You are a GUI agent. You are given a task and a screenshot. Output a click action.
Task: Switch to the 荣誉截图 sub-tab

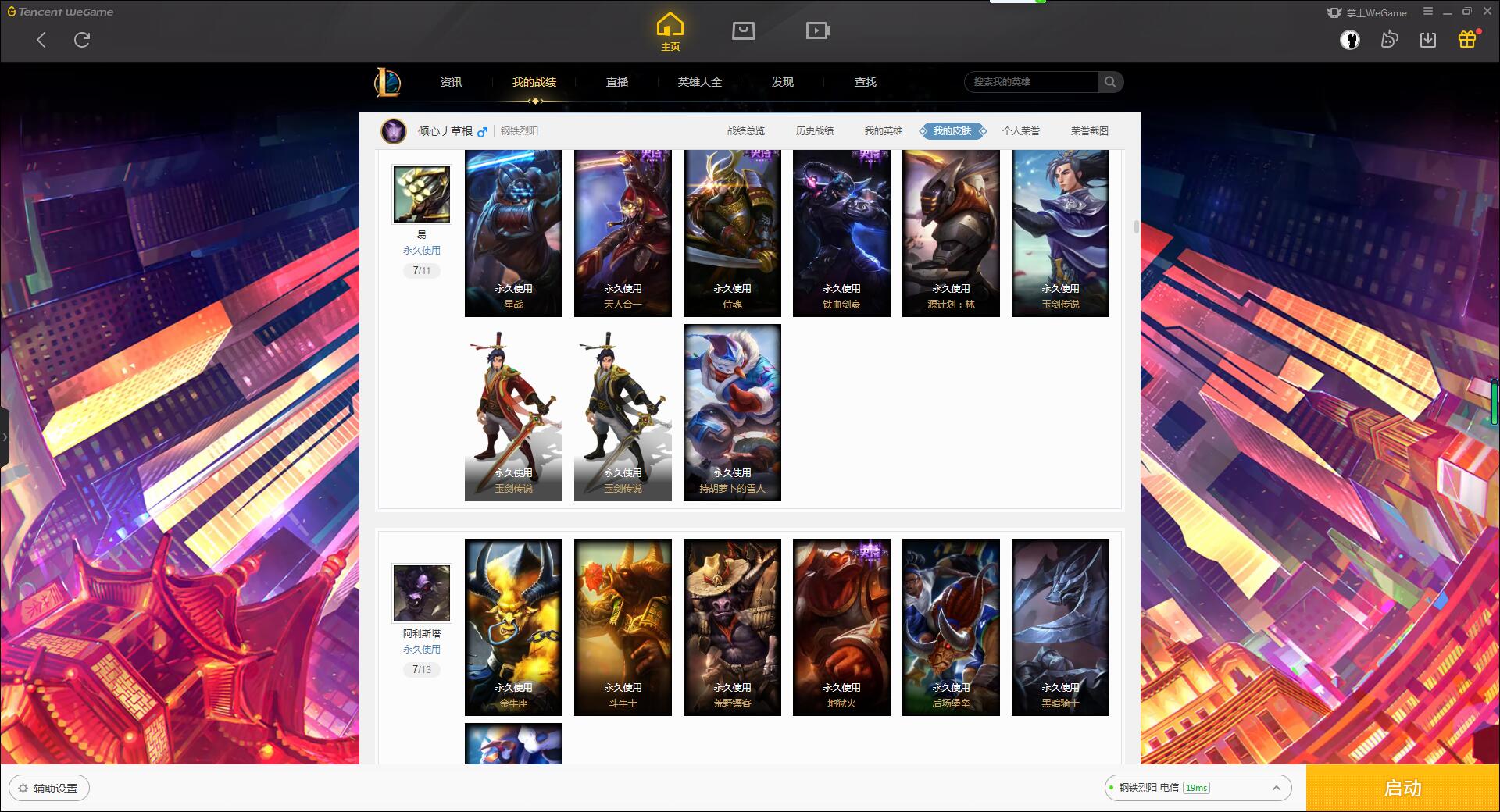click(1090, 131)
